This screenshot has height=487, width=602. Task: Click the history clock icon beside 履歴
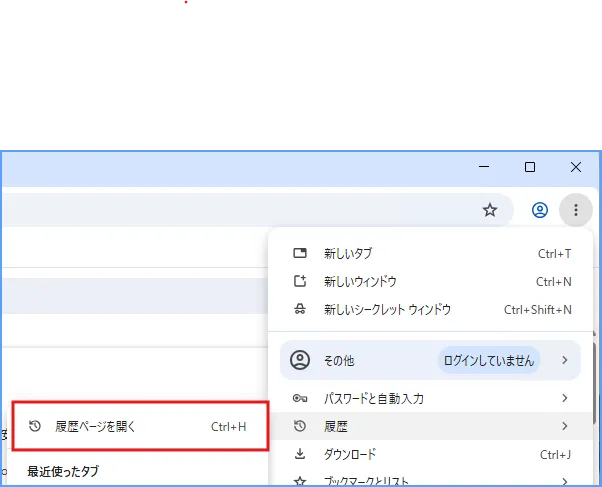(300, 426)
